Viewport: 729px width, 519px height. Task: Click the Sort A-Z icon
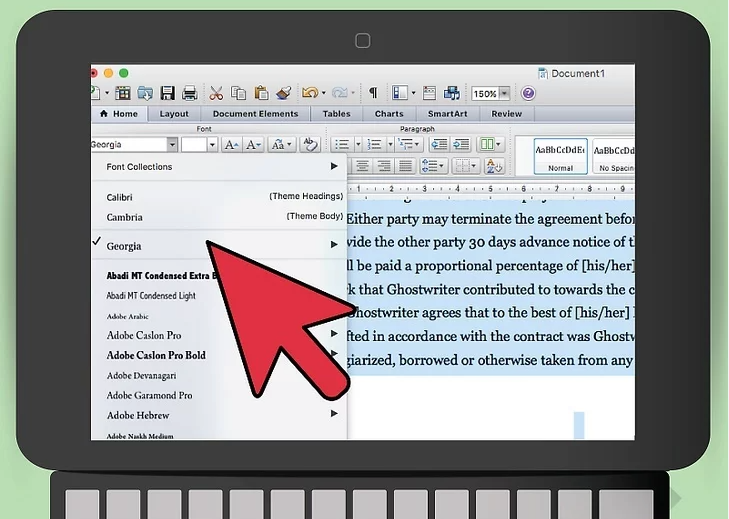click(494, 166)
